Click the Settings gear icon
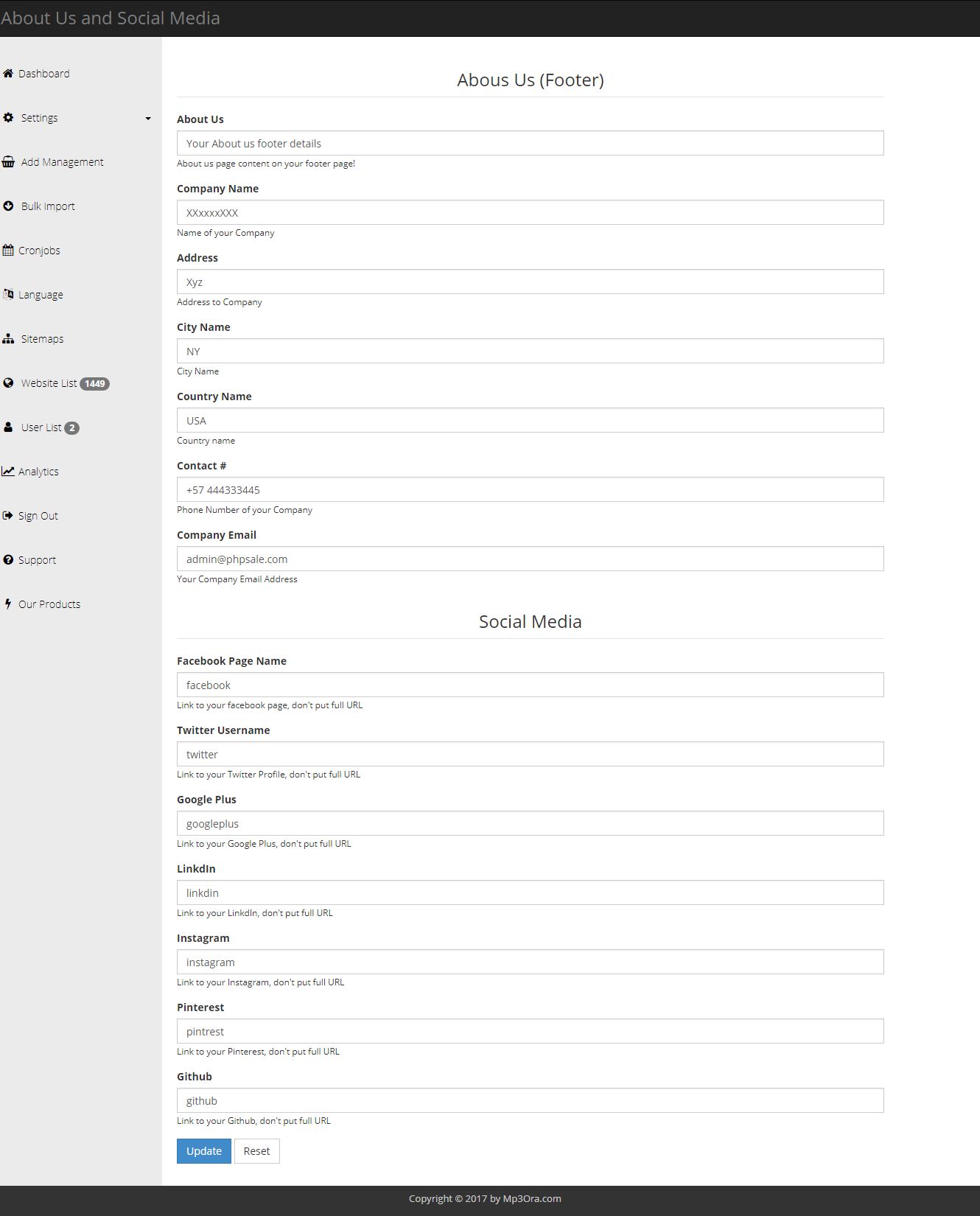The height and width of the screenshot is (1216, 980). click(x=8, y=118)
